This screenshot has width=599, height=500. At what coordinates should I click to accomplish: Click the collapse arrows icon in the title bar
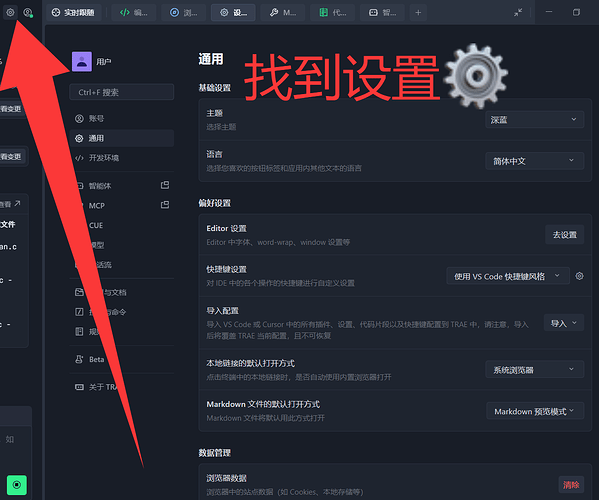pyautogui.click(x=518, y=13)
